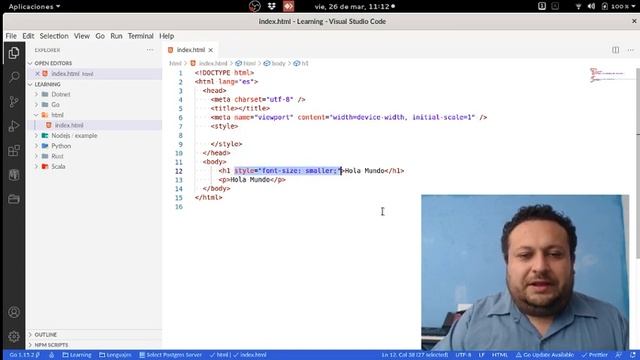This screenshot has height=360, width=640.
Task: Open the volume indicator in top panel
Action: (x=591, y=6)
